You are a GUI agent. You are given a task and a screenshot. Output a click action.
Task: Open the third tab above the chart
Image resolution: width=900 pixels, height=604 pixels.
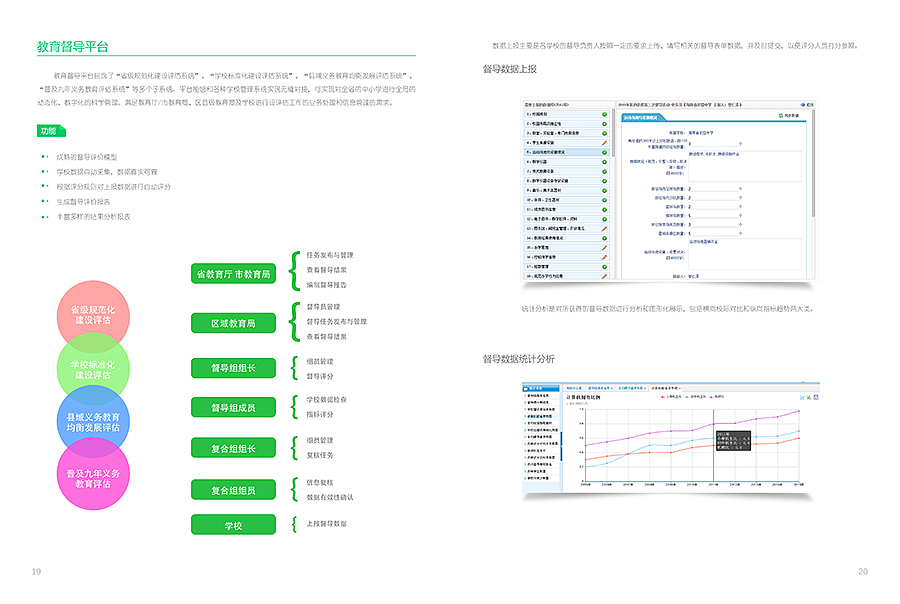[x=632, y=388]
